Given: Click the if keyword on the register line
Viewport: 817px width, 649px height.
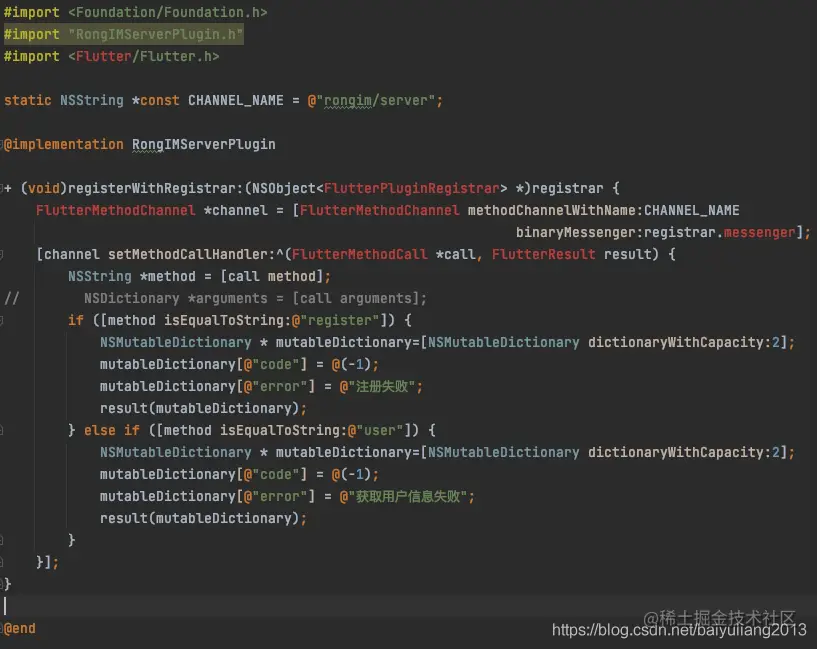Looking at the screenshot, I should pos(76,320).
